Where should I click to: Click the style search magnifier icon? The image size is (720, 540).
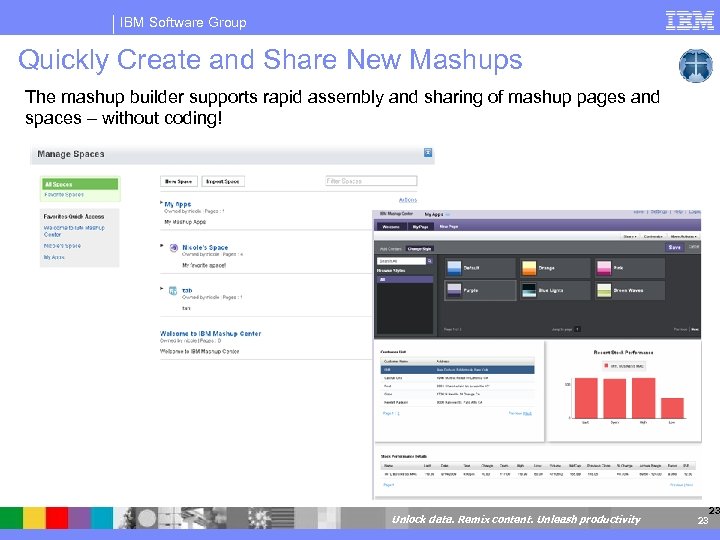430,261
